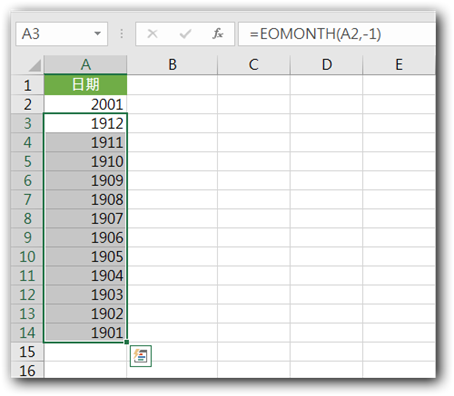Click the formula bar resize dots handle
Viewport: 454px width, 396px height.
(122, 34)
